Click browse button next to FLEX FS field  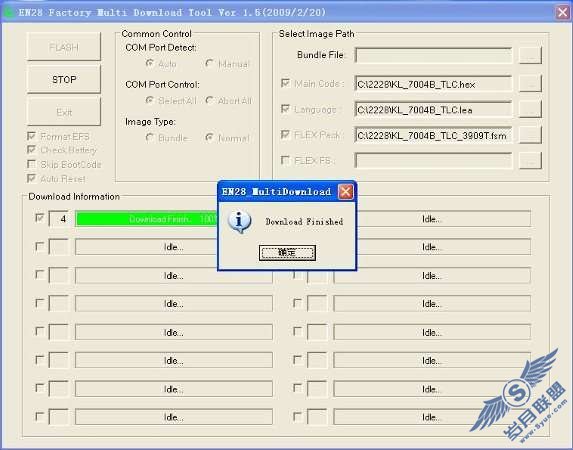(530, 160)
